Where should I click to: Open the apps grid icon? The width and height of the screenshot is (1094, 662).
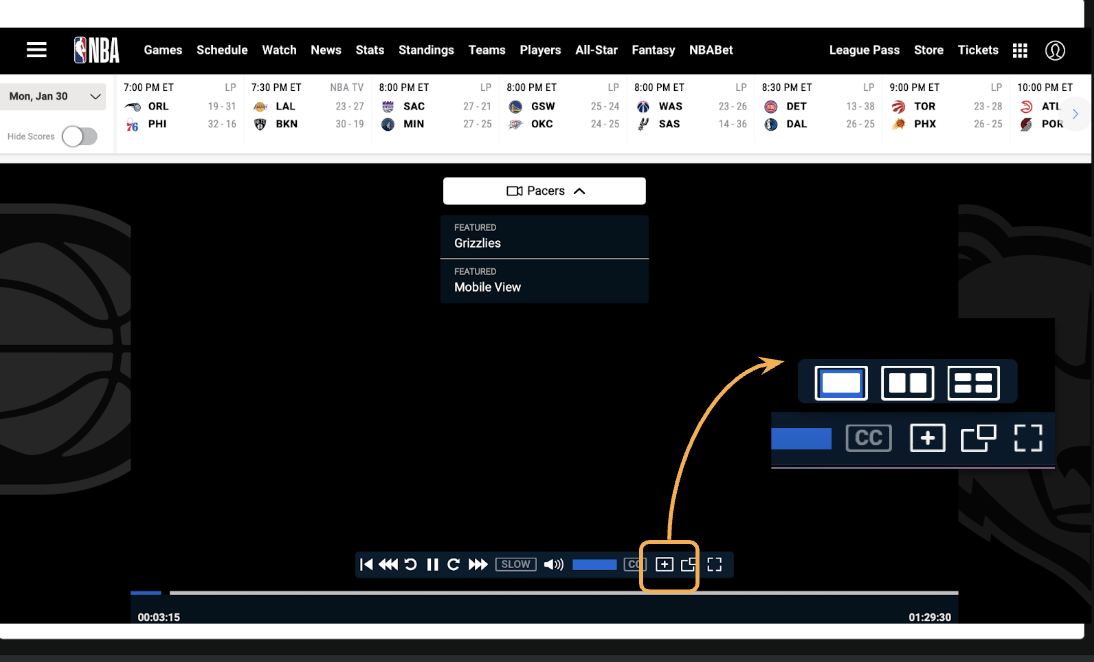tap(1020, 50)
